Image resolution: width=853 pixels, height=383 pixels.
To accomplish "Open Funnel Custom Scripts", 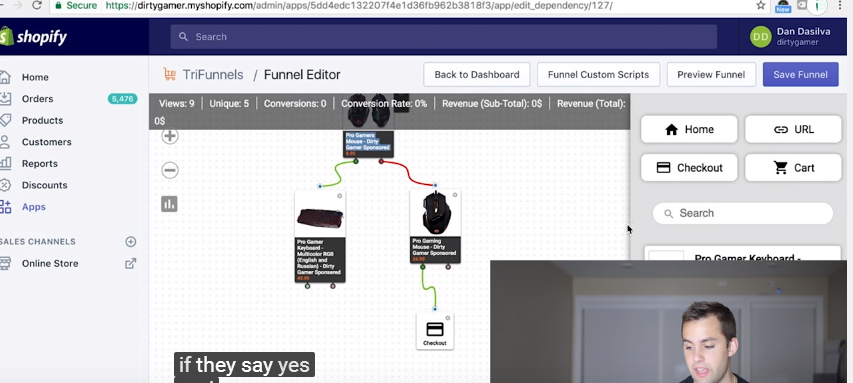I will pos(598,75).
